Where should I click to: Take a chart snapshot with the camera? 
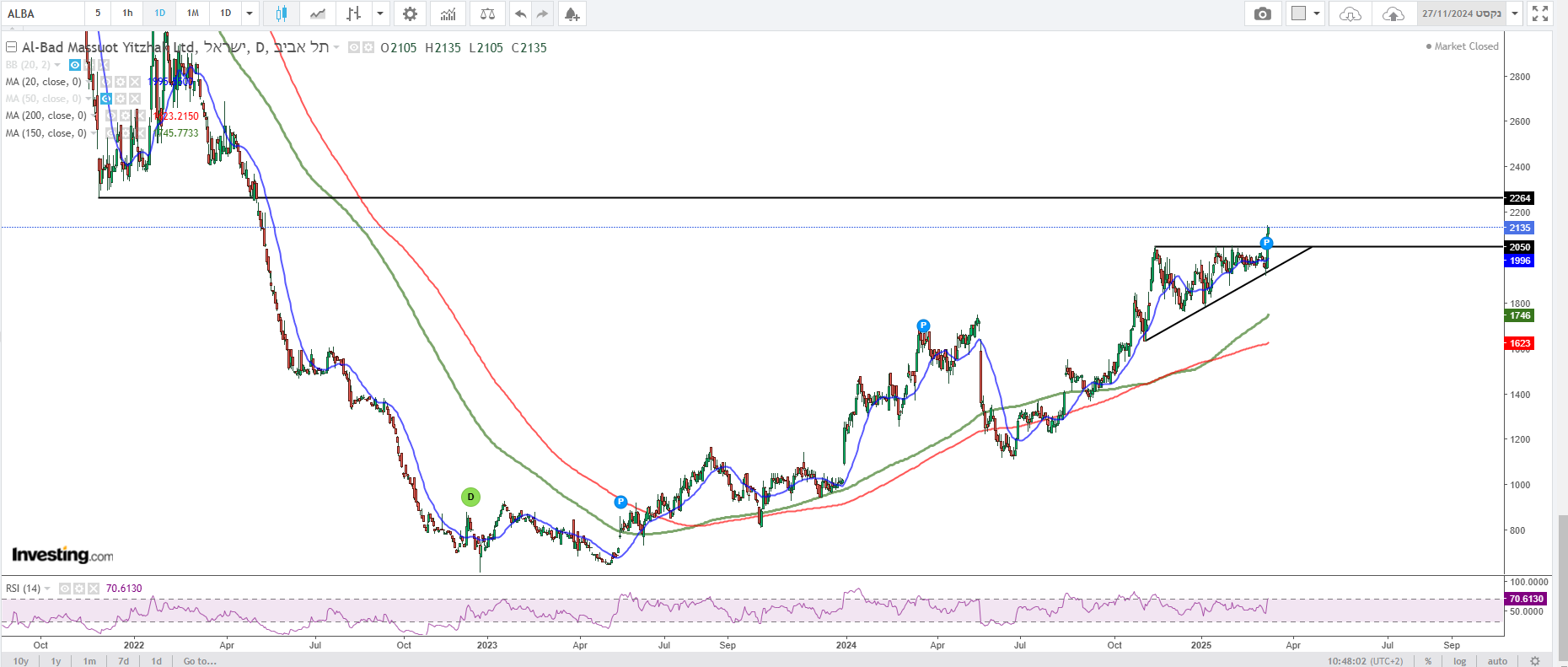click(1263, 13)
